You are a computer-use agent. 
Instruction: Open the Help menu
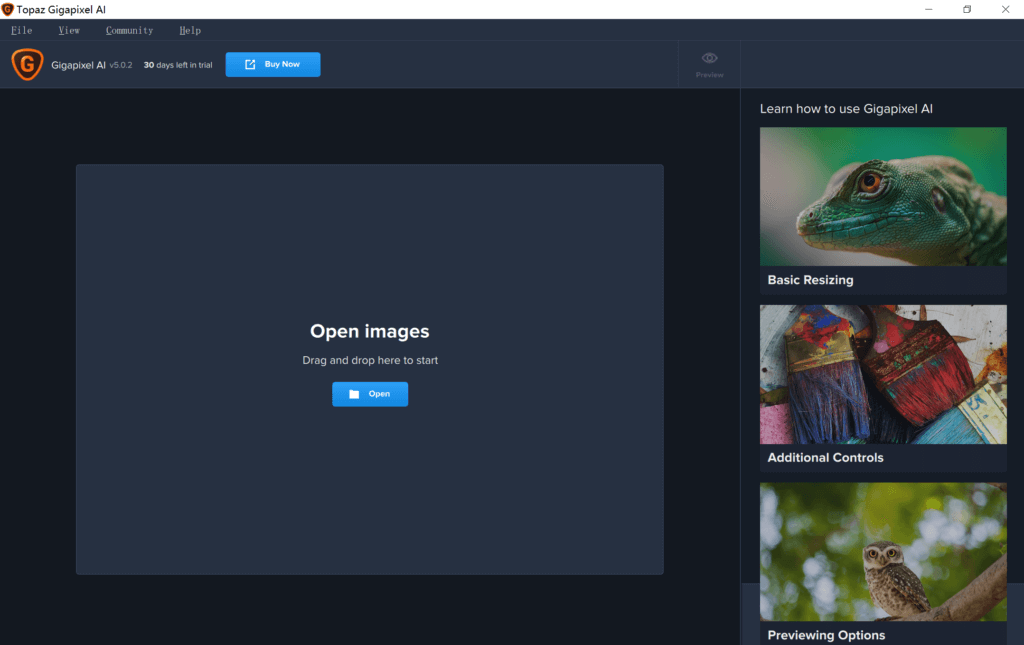189,30
